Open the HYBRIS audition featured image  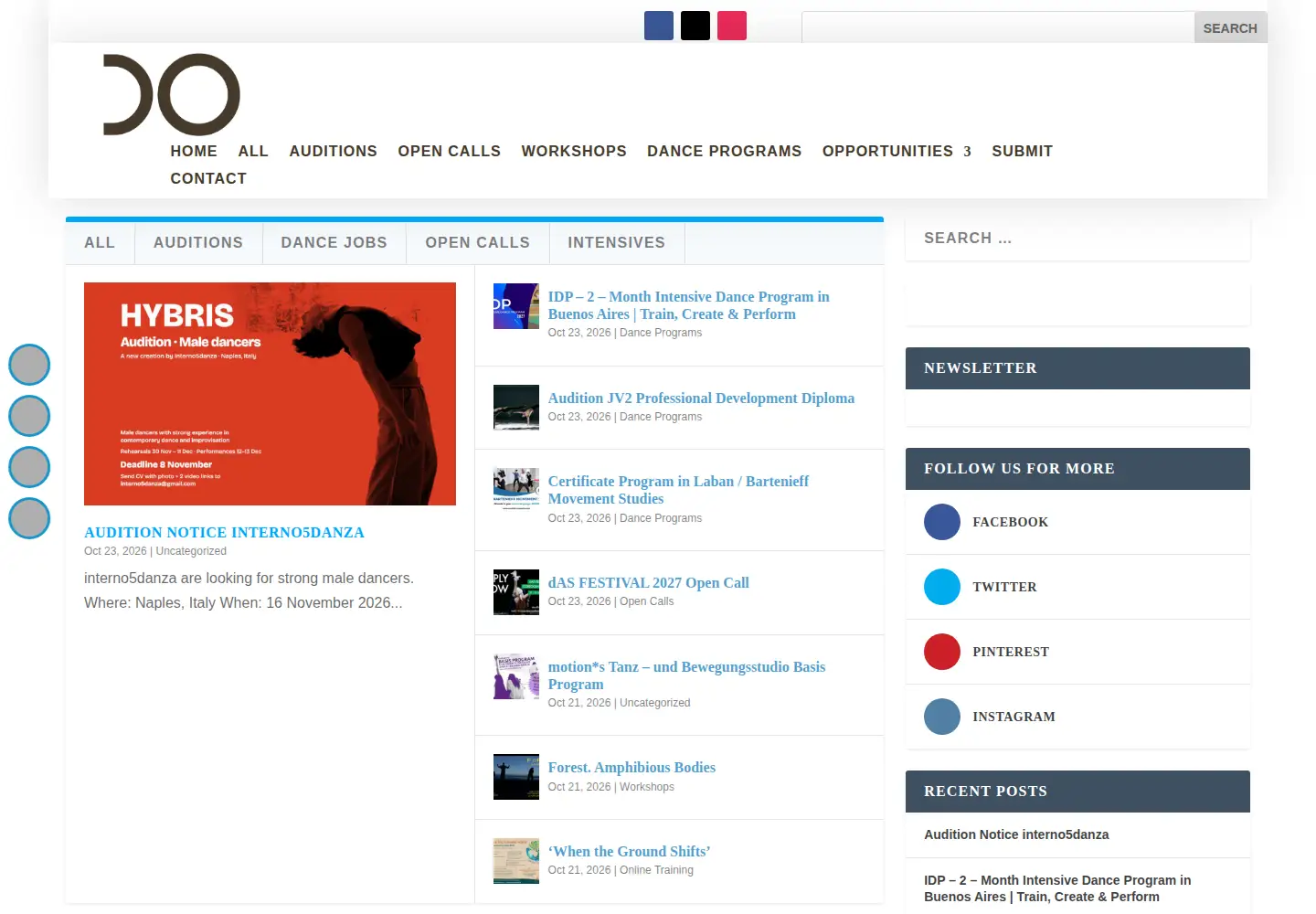click(x=270, y=394)
